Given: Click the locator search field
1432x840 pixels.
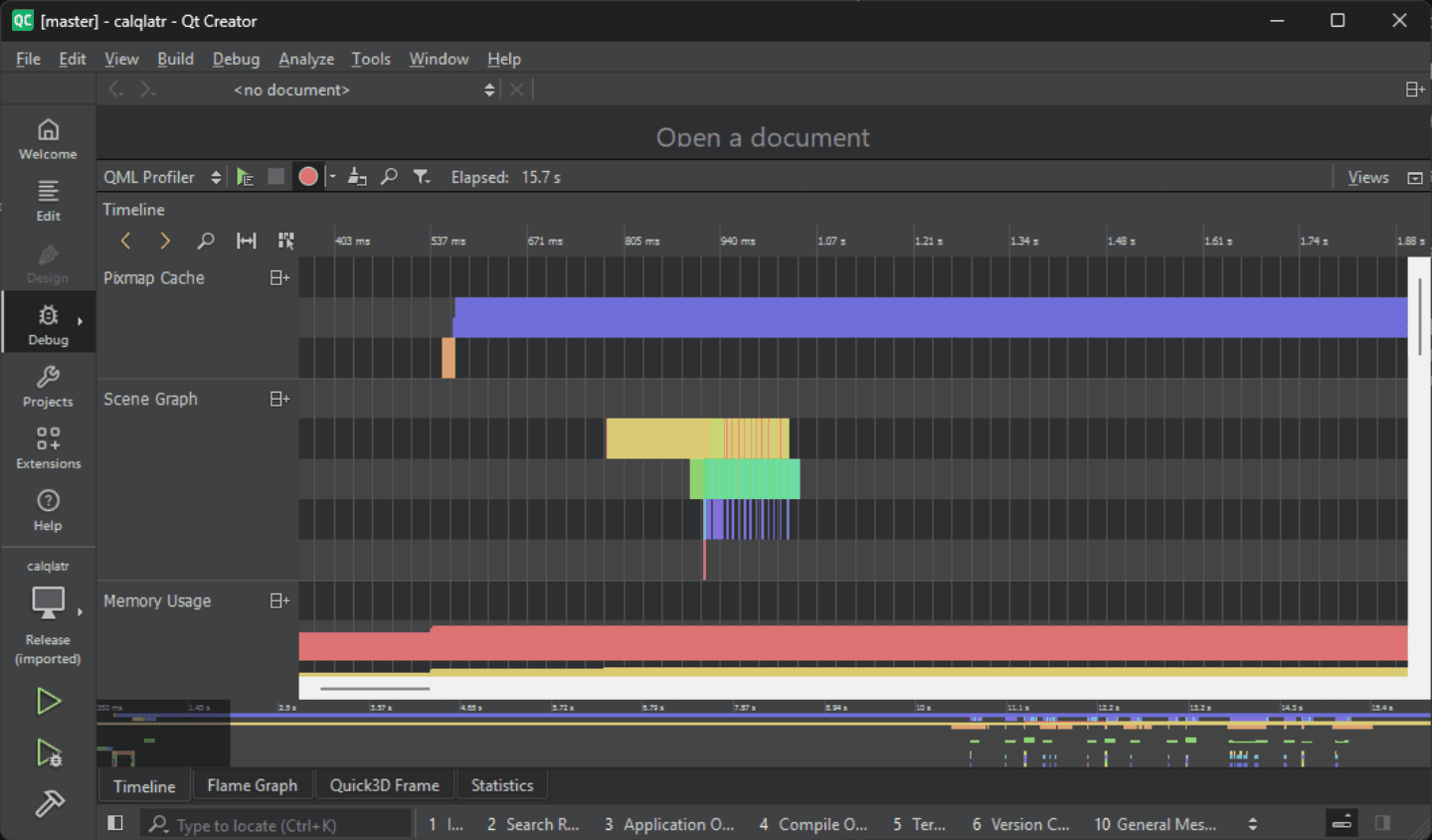Looking at the screenshot, I should point(276,824).
